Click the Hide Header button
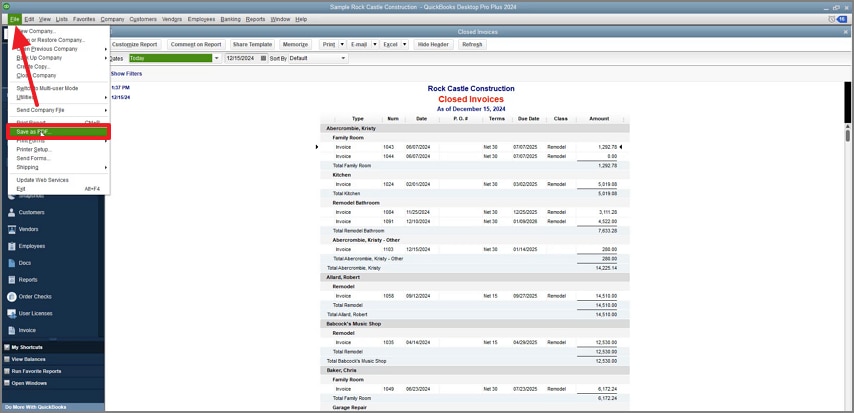 click(x=434, y=45)
